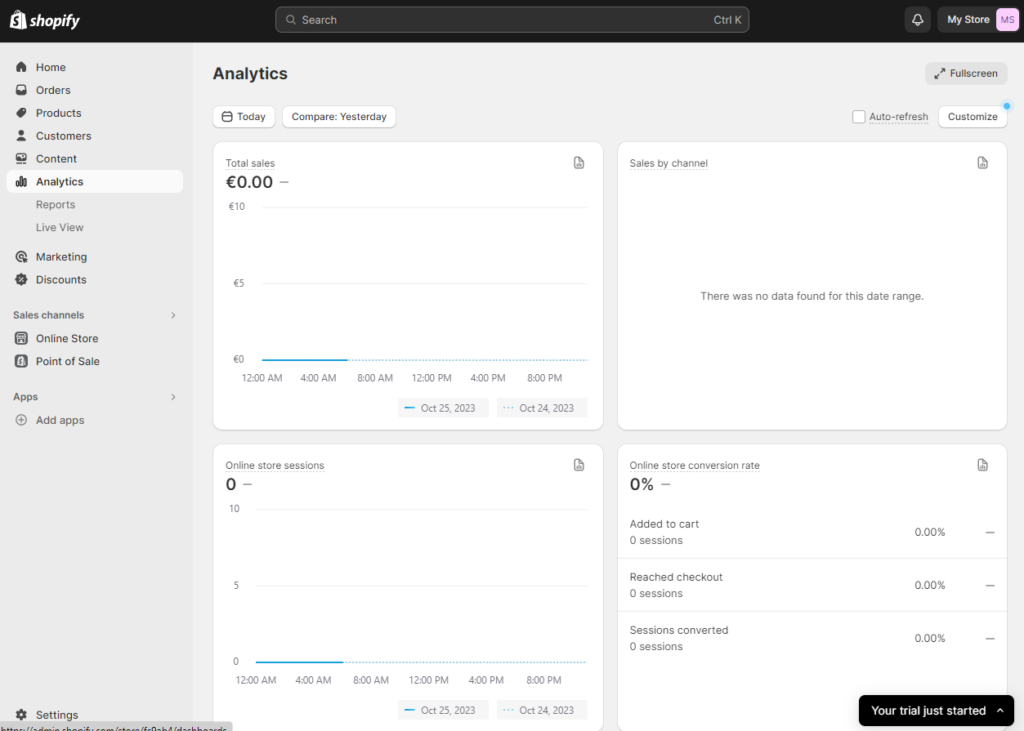Click the Total sales card title
The height and width of the screenshot is (731, 1024).
point(250,163)
